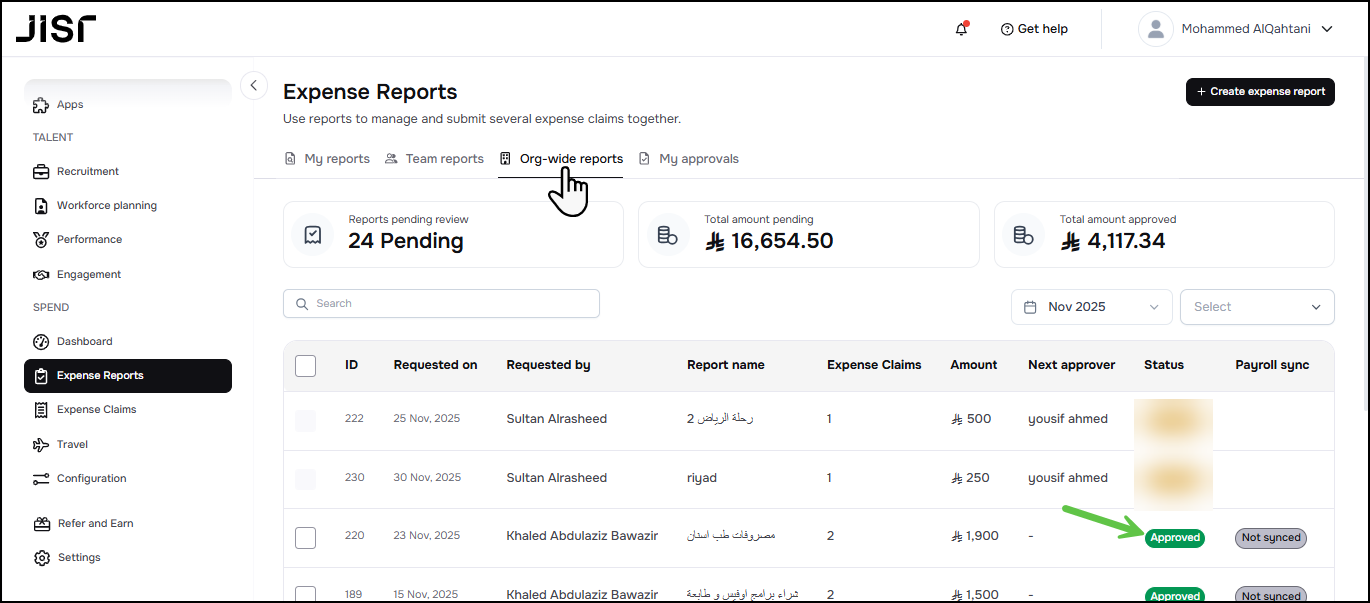1370x603 pixels.
Task: Click the Recruitment briefcase icon
Action: [41, 172]
